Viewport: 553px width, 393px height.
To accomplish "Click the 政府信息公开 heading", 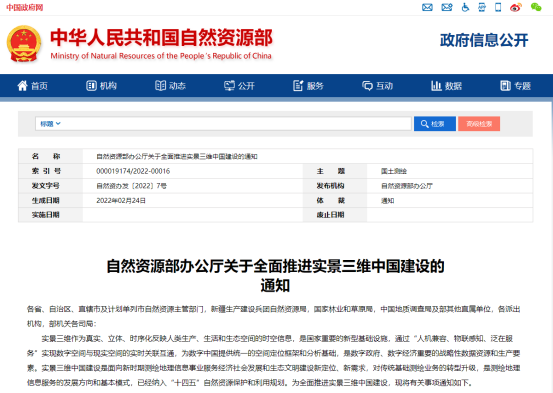I will (484, 40).
